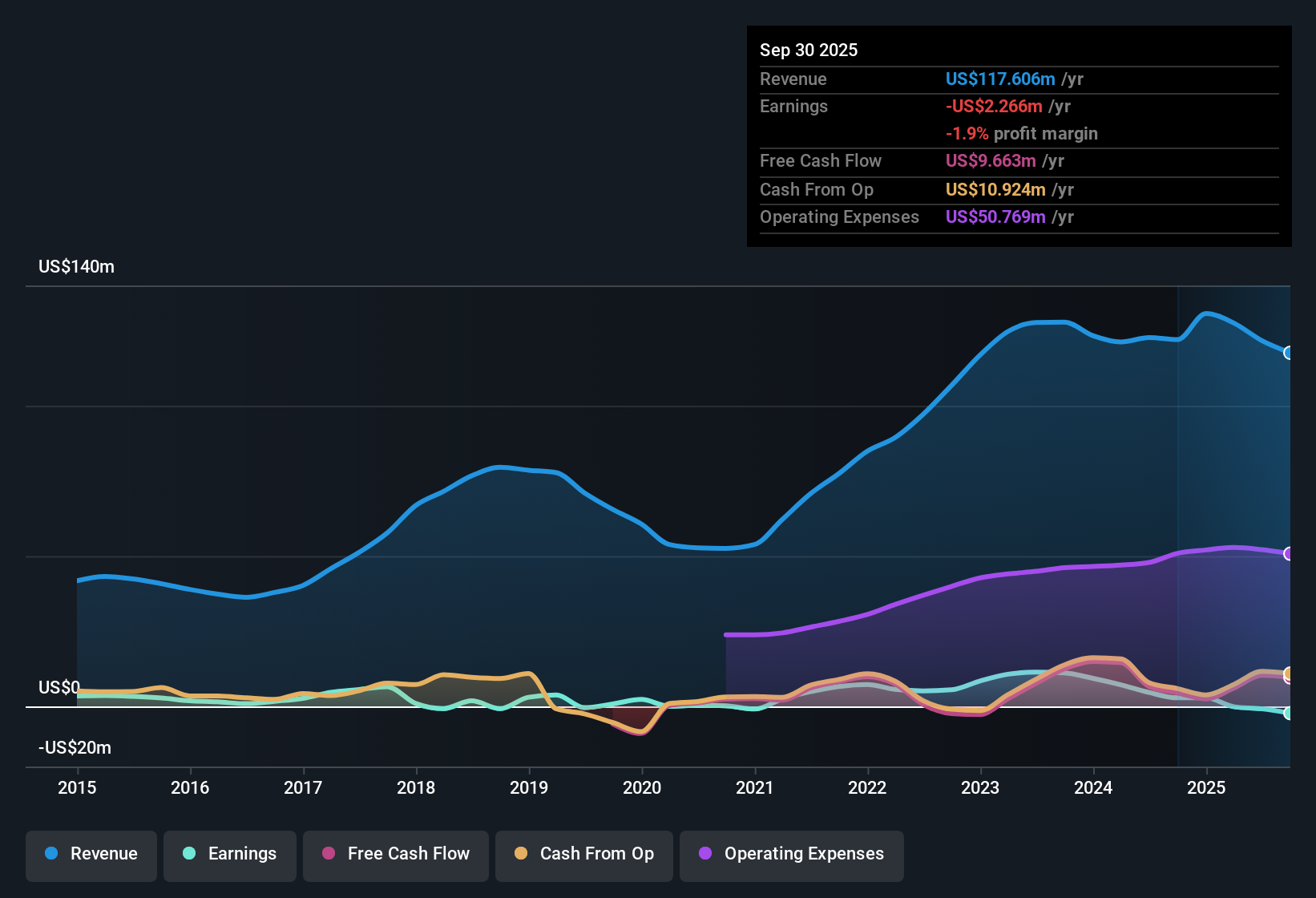Open the Sep 30 2025 tooltip header
This screenshot has width=1316, height=898.
click(809, 50)
